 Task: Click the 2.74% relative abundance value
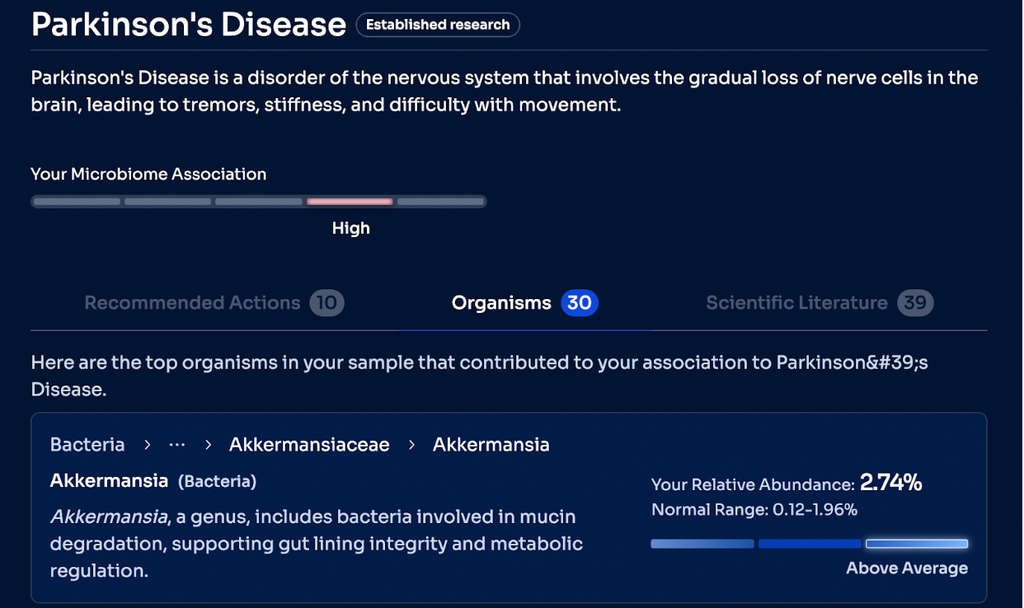(x=891, y=483)
